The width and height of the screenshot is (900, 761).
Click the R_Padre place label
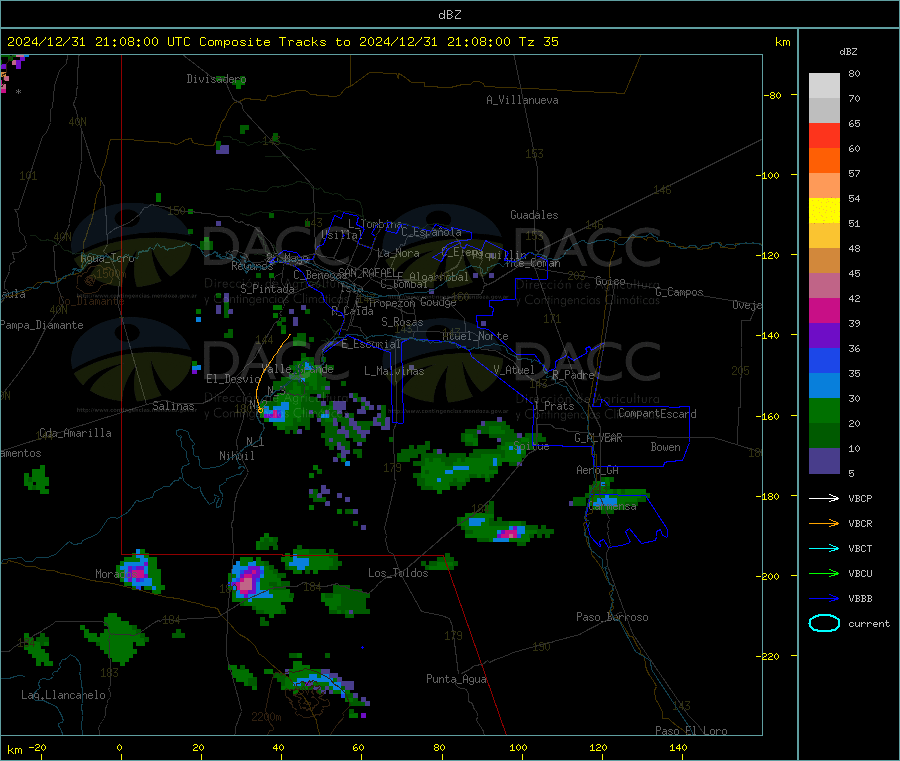(573, 375)
